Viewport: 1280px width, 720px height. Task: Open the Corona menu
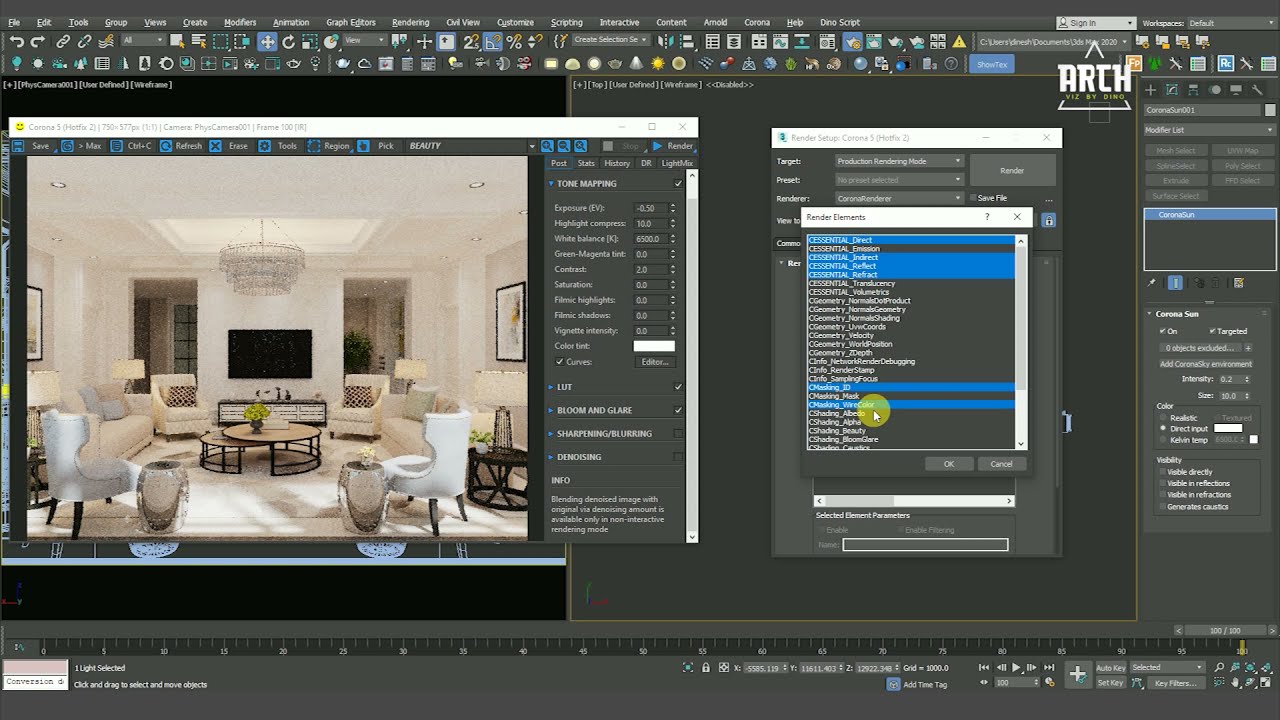(757, 22)
